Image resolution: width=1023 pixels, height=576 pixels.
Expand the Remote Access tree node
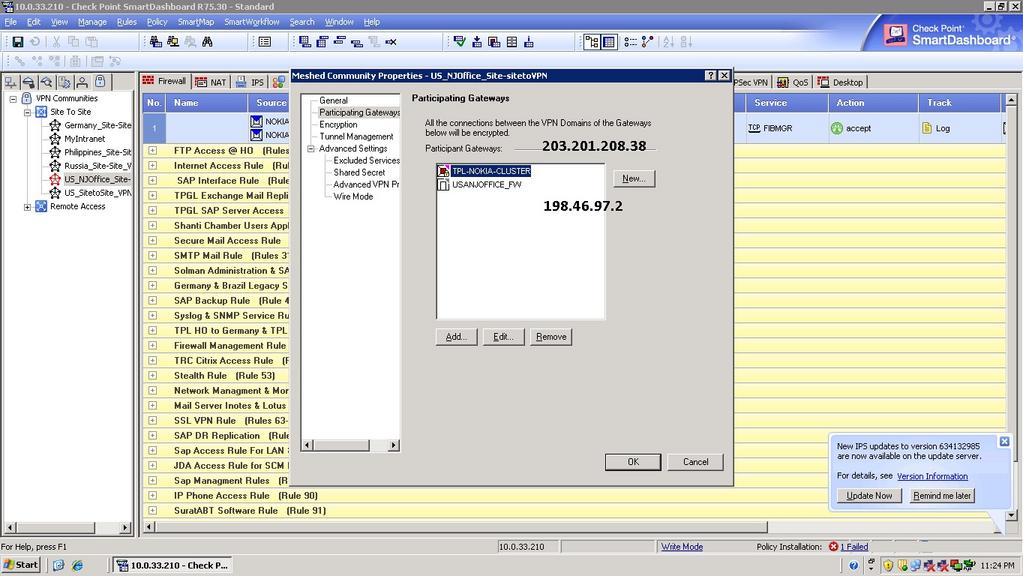pos(27,207)
